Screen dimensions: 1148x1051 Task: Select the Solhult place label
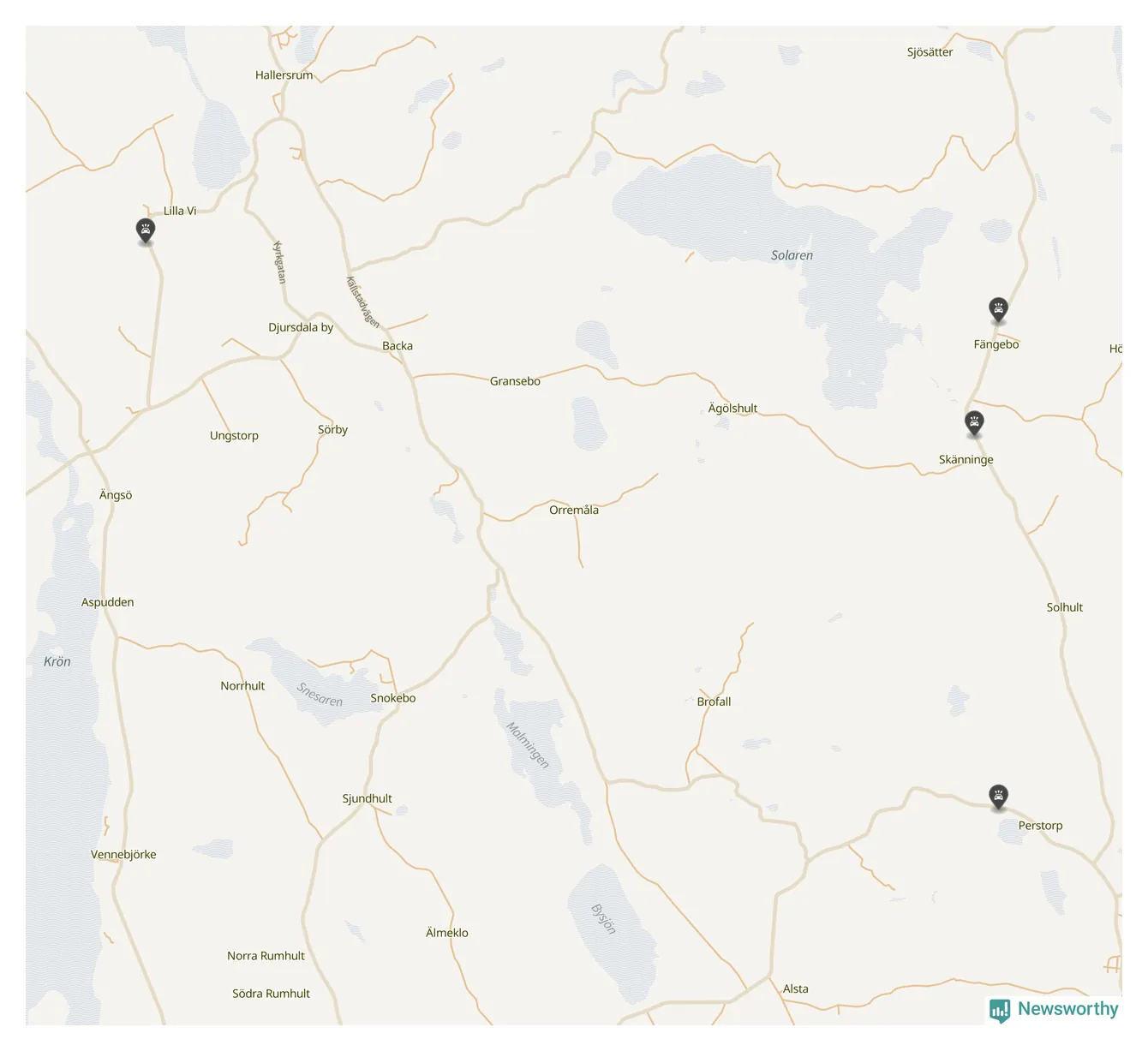1064,607
